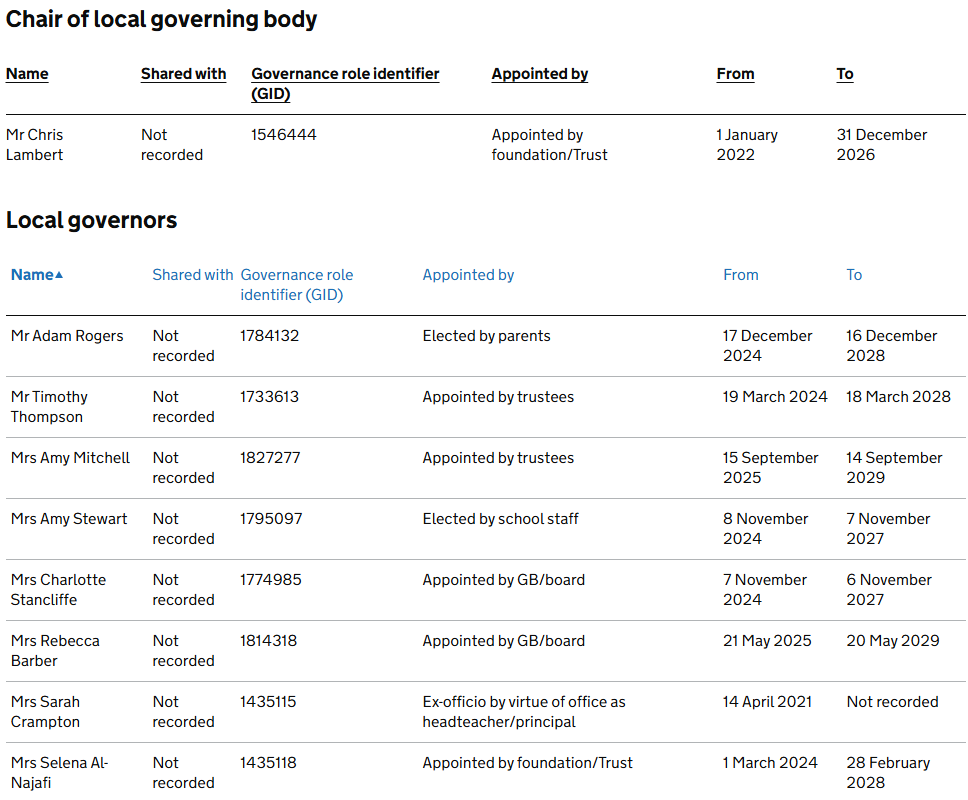968x800 pixels.
Task: Sort Local governors by Governance role identifier
Action: tap(296, 284)
